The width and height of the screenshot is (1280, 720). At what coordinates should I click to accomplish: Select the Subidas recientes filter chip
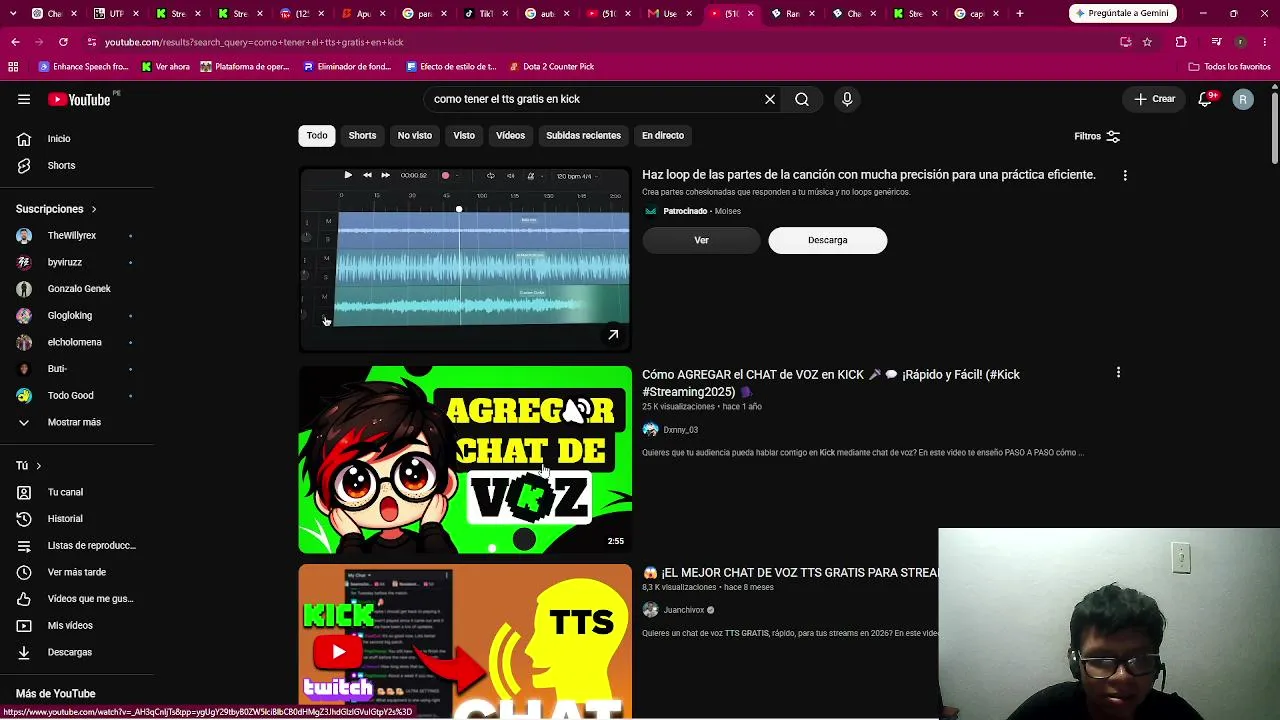(x=583, y=136)
